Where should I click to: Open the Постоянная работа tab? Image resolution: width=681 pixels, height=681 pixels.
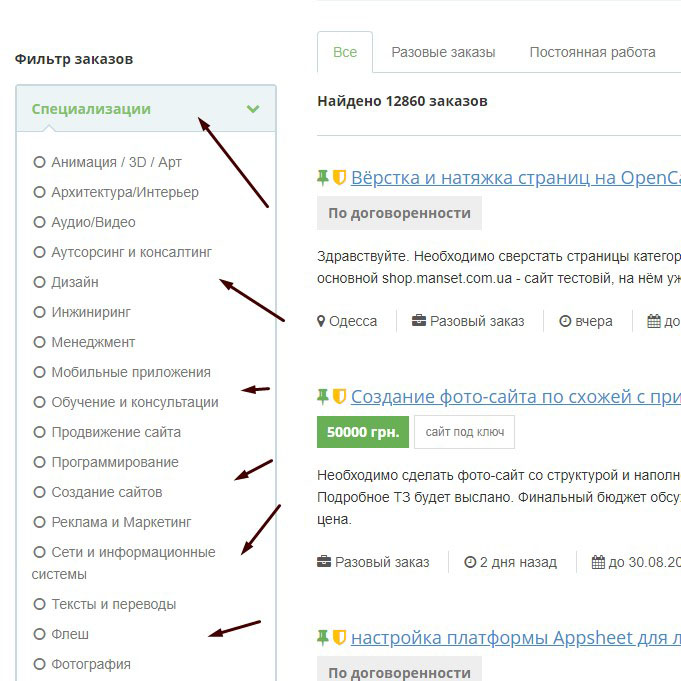(x=592, y=52)
